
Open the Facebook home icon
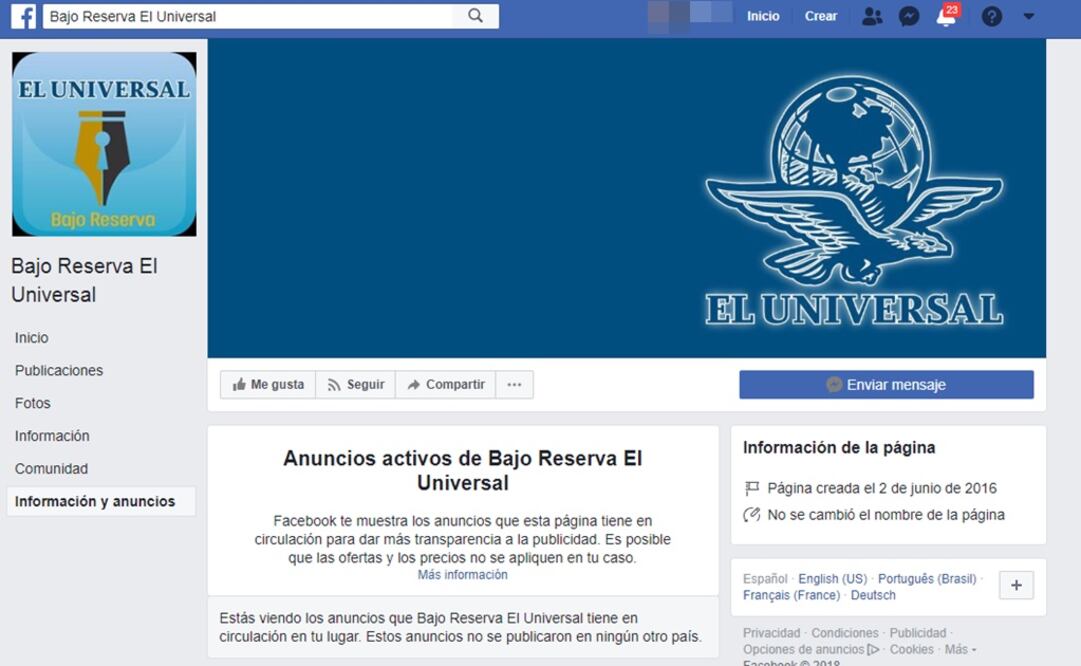22,15
